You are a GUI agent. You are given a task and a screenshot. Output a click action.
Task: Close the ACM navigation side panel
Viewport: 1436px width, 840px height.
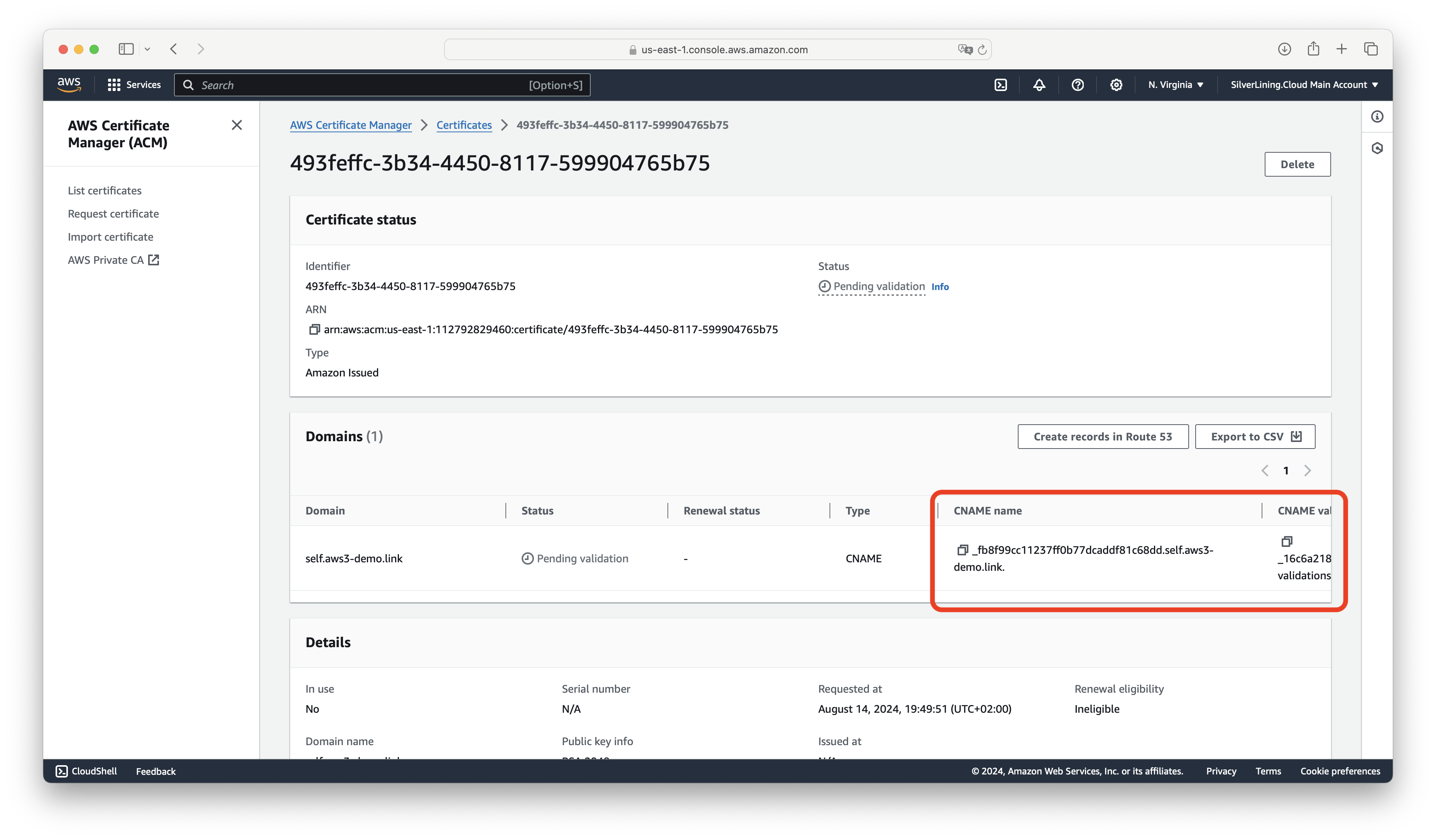point(237,125)
